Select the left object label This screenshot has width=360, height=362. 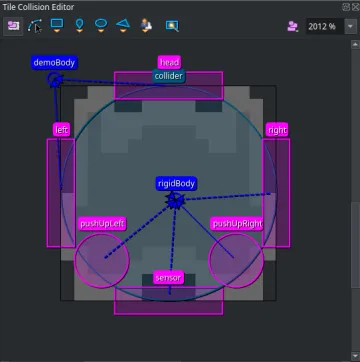61,130
